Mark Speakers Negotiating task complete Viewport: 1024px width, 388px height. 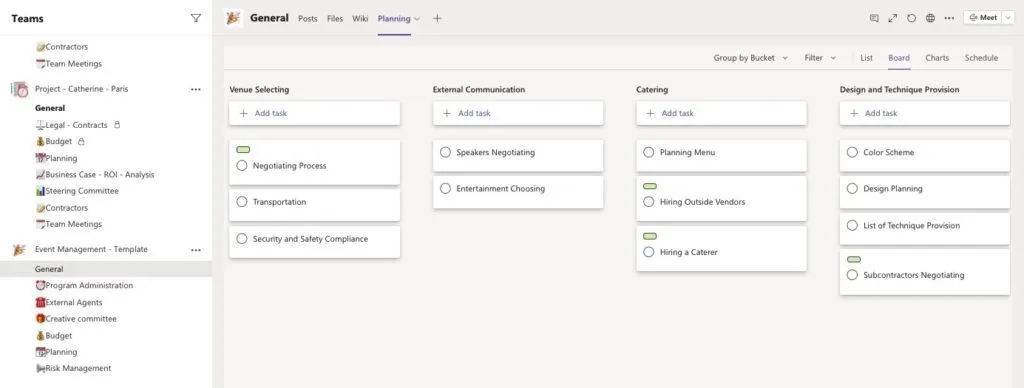(x=445, y=152)
